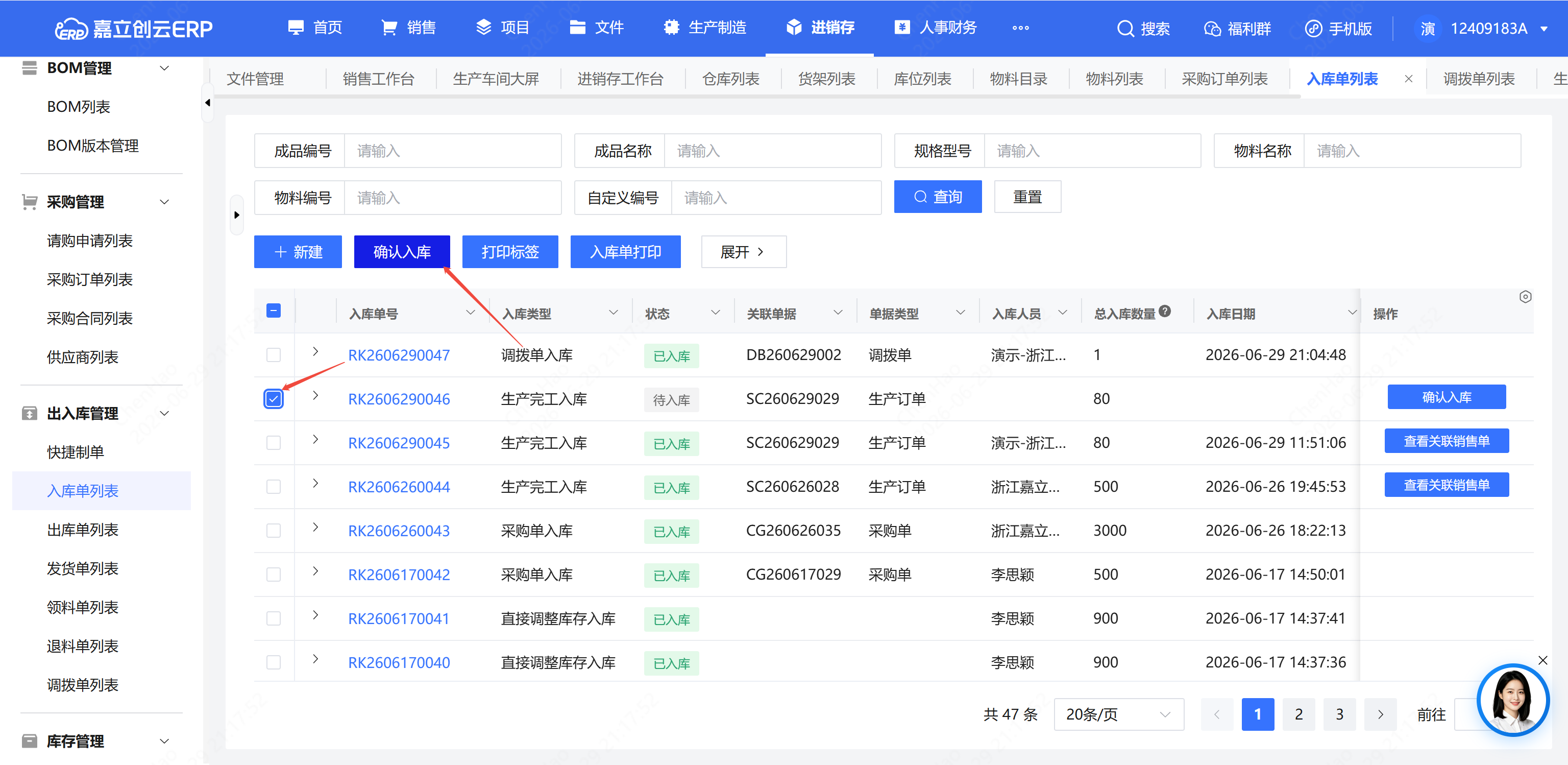Click the 重置 reset button
Screen dimensions: 1568x765
coord(1027,197)
